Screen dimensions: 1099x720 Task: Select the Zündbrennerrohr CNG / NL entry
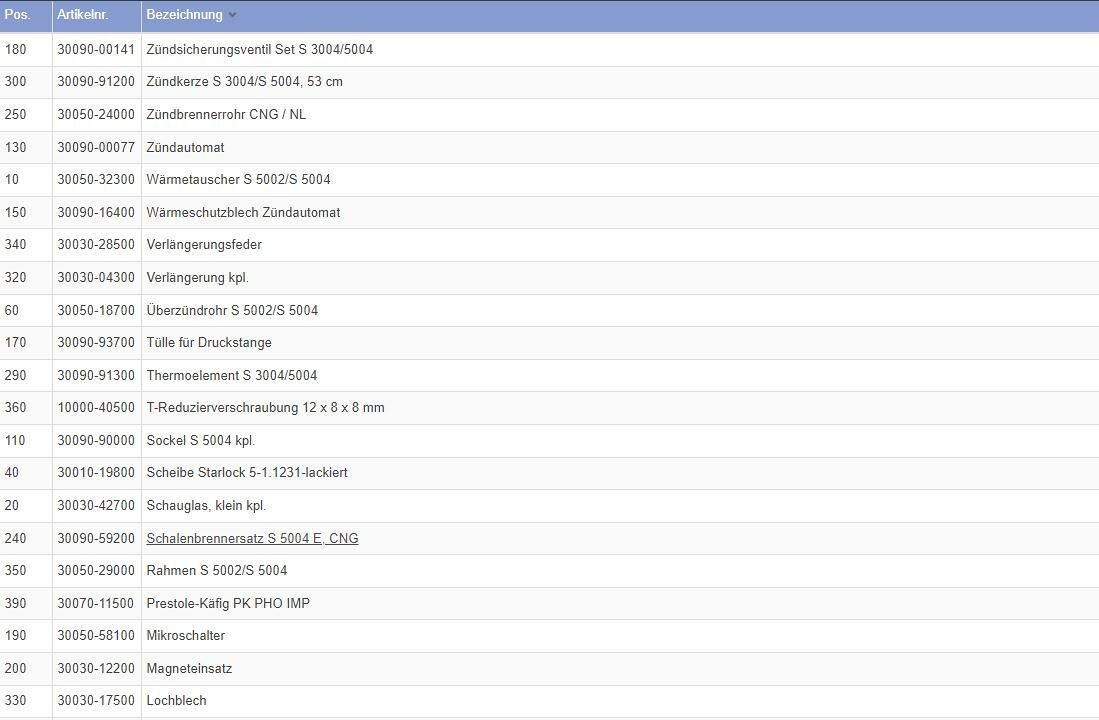(x=226, y=115)
